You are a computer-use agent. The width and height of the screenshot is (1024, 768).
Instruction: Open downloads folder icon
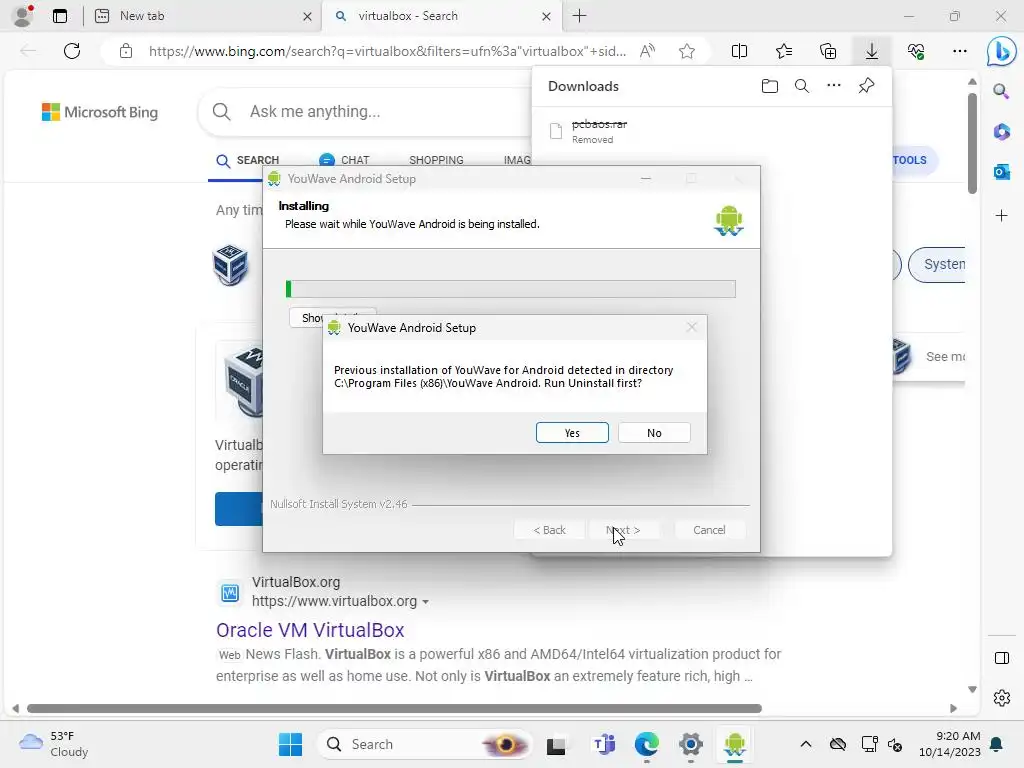click(770, 86)
